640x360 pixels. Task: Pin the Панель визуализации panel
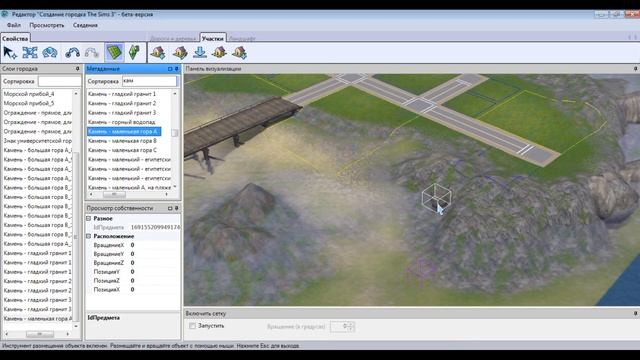click(x=636, y=69)
